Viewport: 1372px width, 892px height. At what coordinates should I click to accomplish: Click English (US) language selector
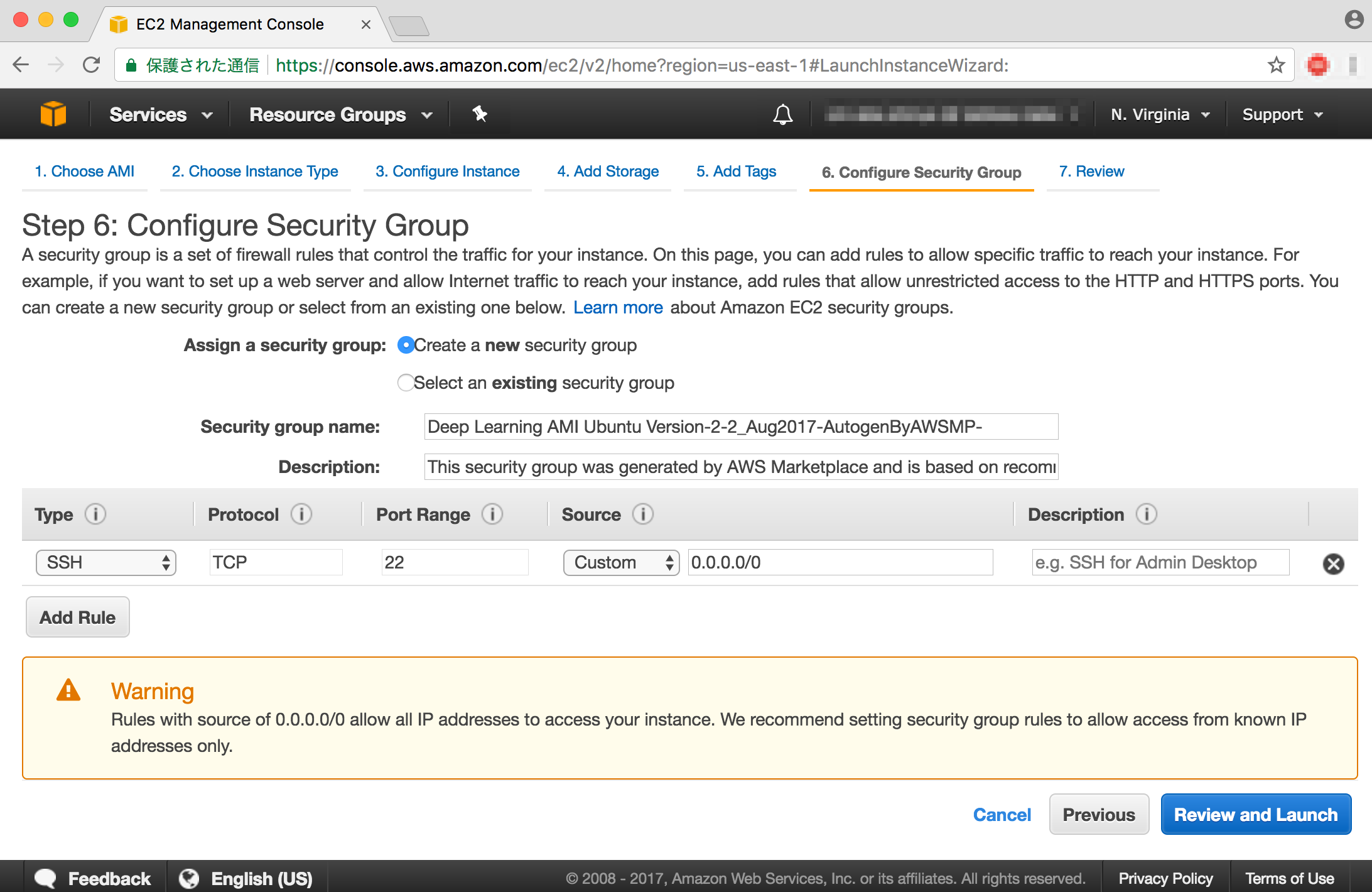pyautogui.click(x=262, y=878)
